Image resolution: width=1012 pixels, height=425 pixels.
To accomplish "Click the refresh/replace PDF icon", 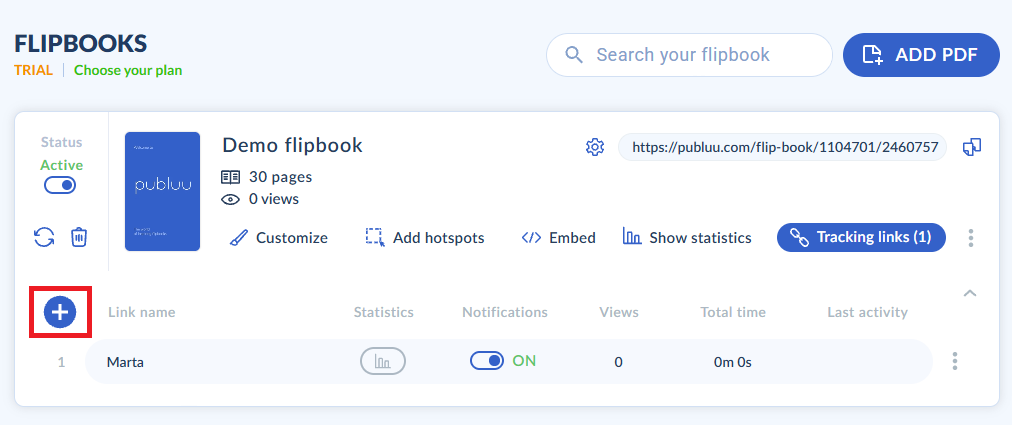I will pos(45,237).
